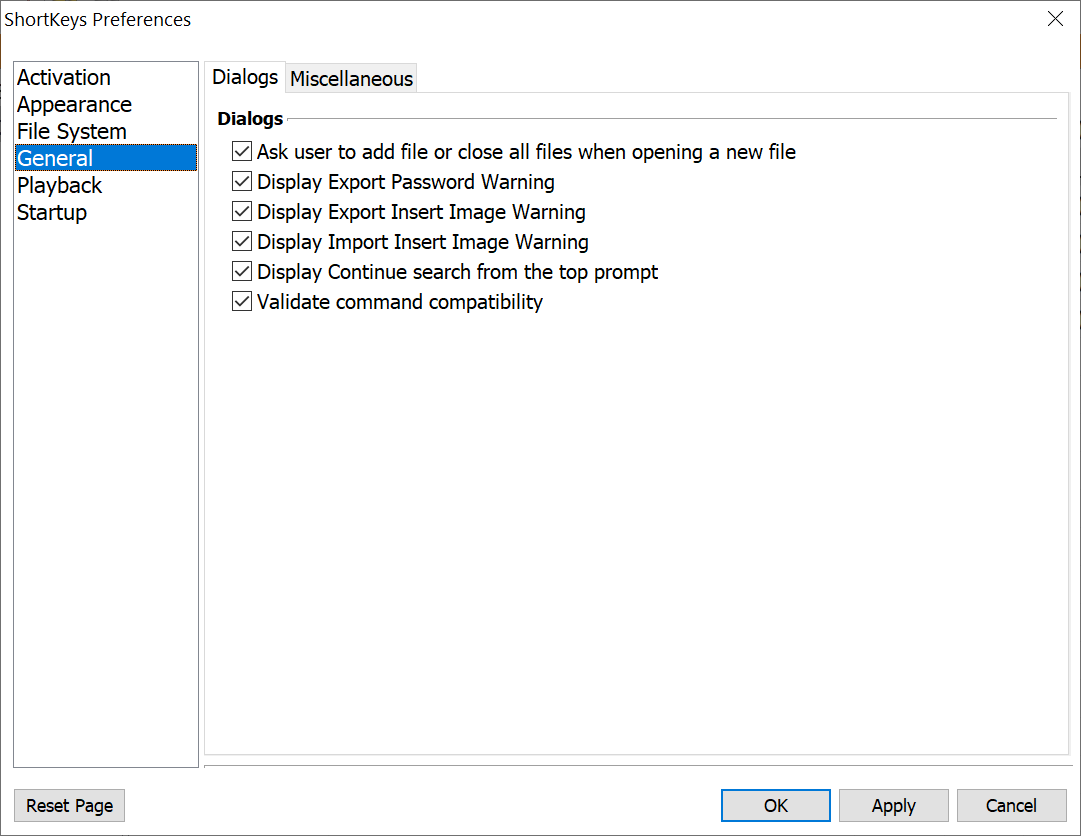Screen dimensions: 1081x836
Task: Click the Reset Page button
Action: pyautogui.click(x=70, y=806)
